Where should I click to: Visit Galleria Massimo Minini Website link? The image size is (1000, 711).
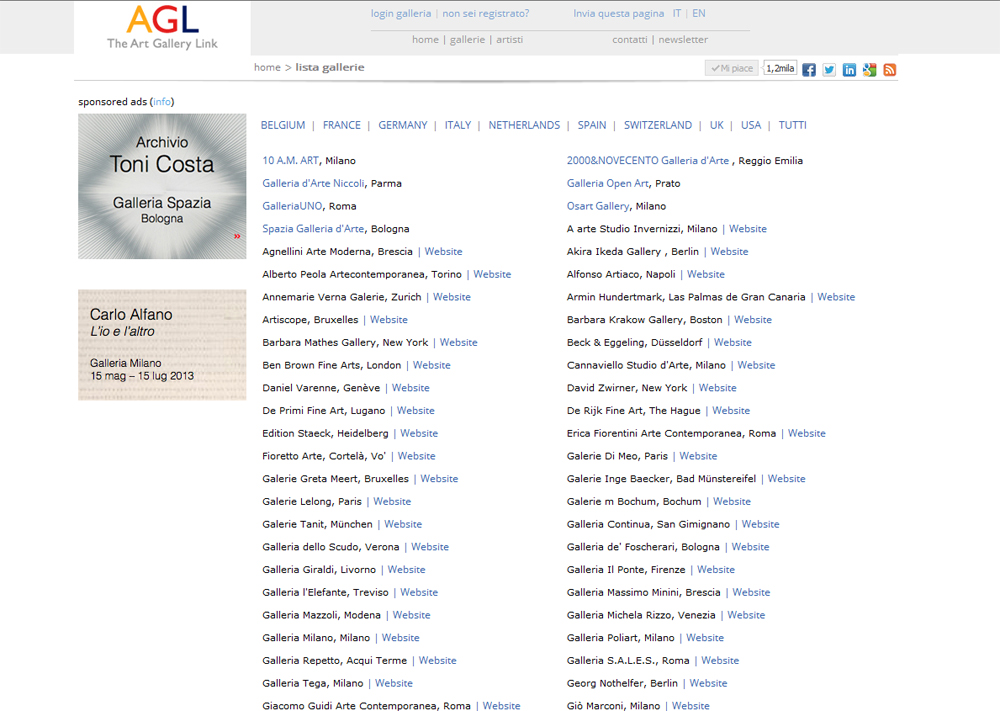pos(751,592)
